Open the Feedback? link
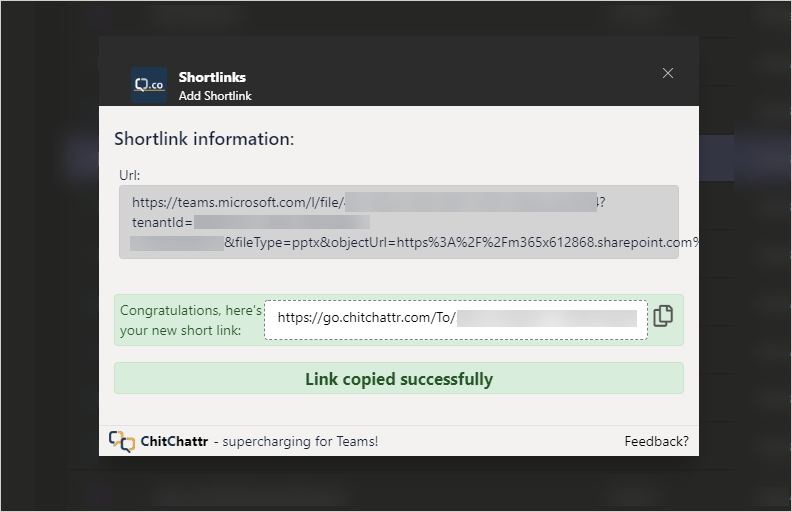Viewport: 792px width, 512px height. (656, 441)
